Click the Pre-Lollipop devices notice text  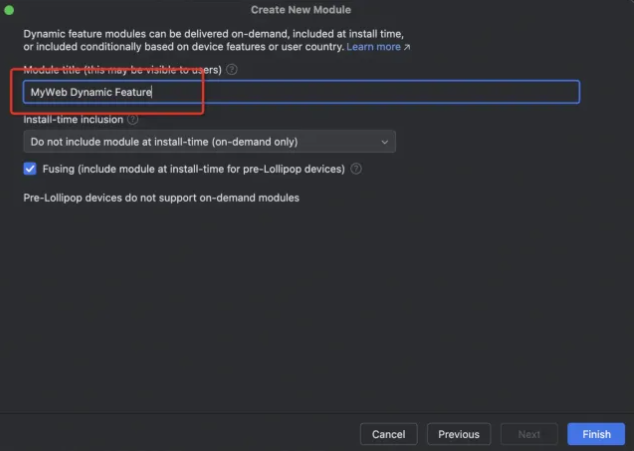click(x=160, y=198)
